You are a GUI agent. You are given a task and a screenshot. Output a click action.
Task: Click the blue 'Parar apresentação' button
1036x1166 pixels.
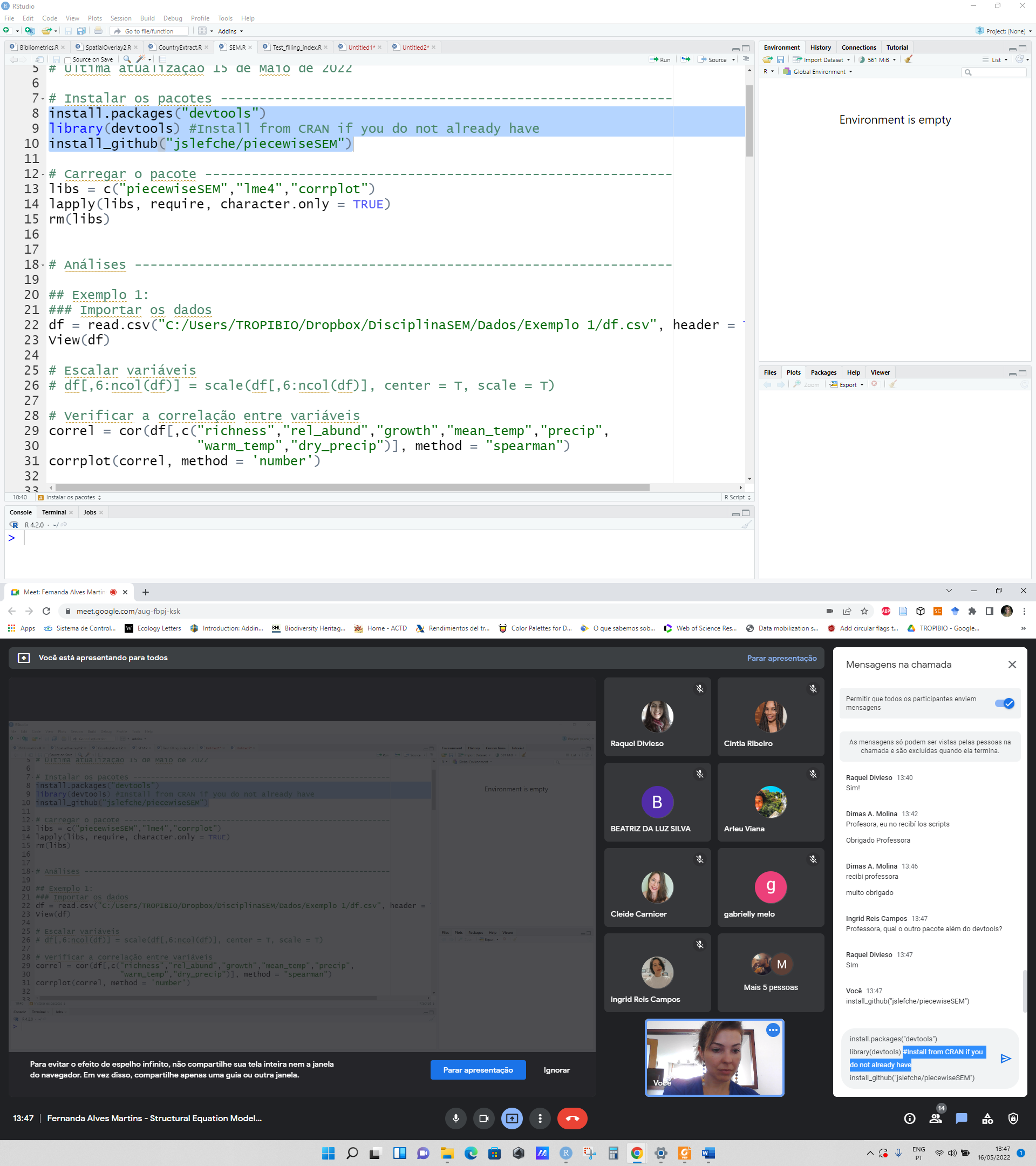click(478, 1069)
